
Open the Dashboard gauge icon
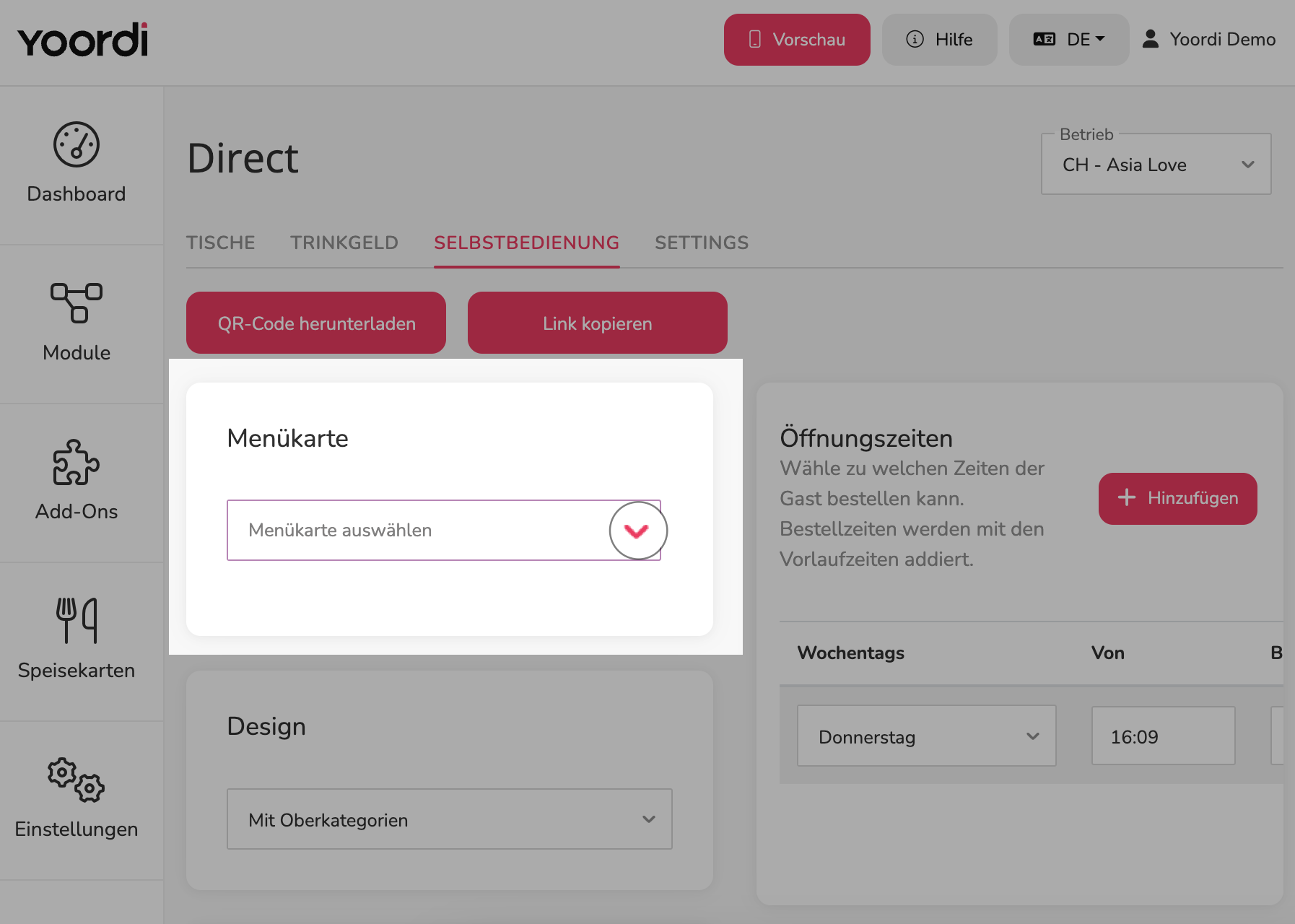tap(77, 144)
